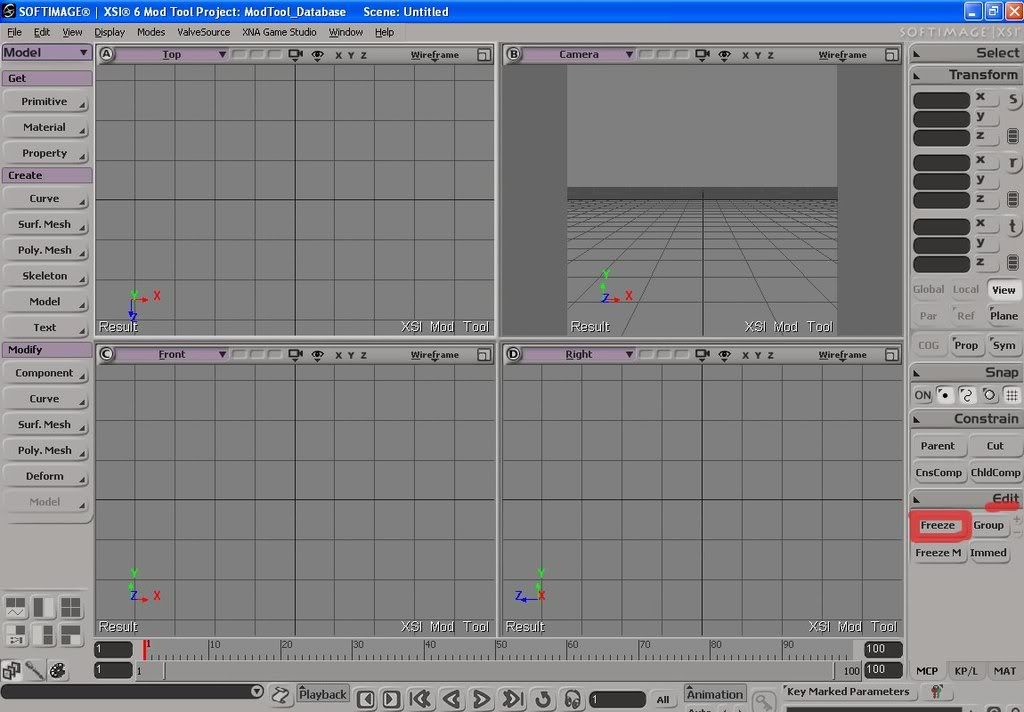1024x712 pixels.
Task: Open the Camera view selector dropdown
Action: coord(579,55)
